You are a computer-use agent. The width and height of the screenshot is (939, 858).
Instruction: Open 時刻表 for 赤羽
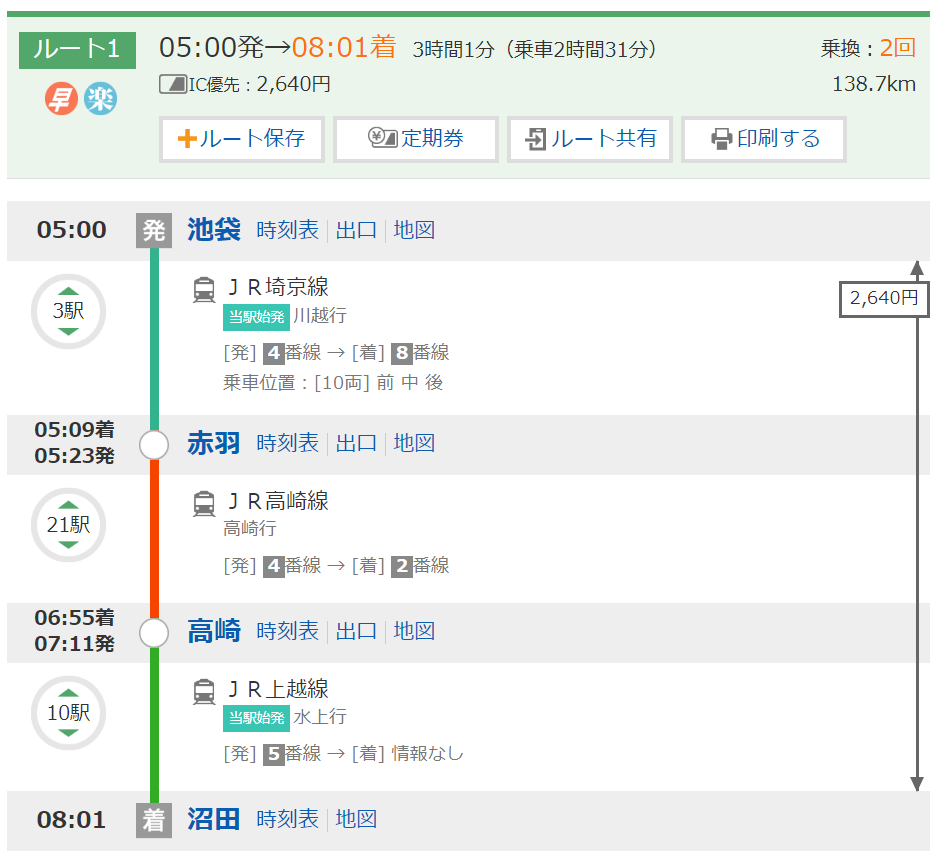(287, 444)
